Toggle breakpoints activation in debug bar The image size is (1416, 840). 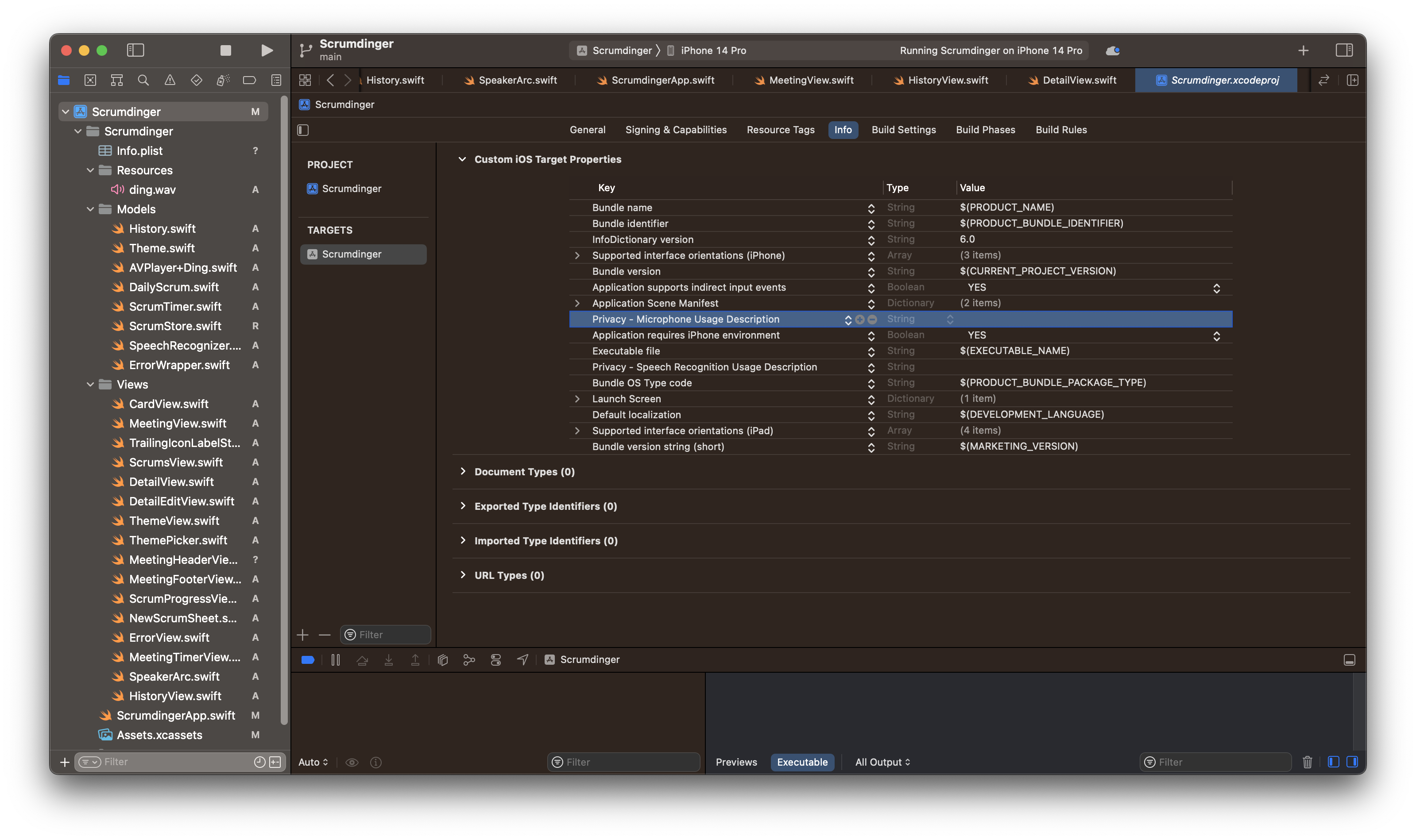coord(308,660)
